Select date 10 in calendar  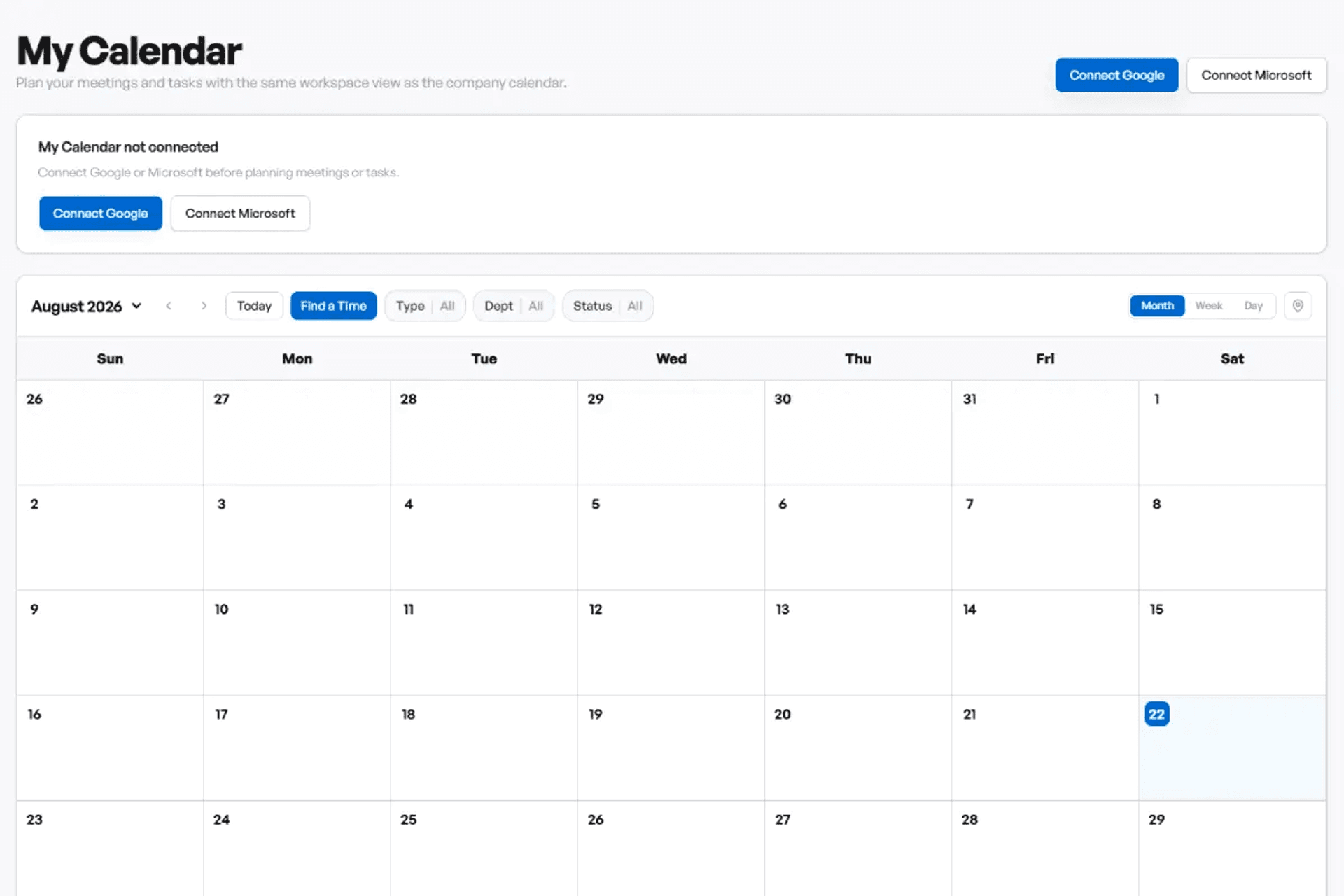(x=297, y=643)
